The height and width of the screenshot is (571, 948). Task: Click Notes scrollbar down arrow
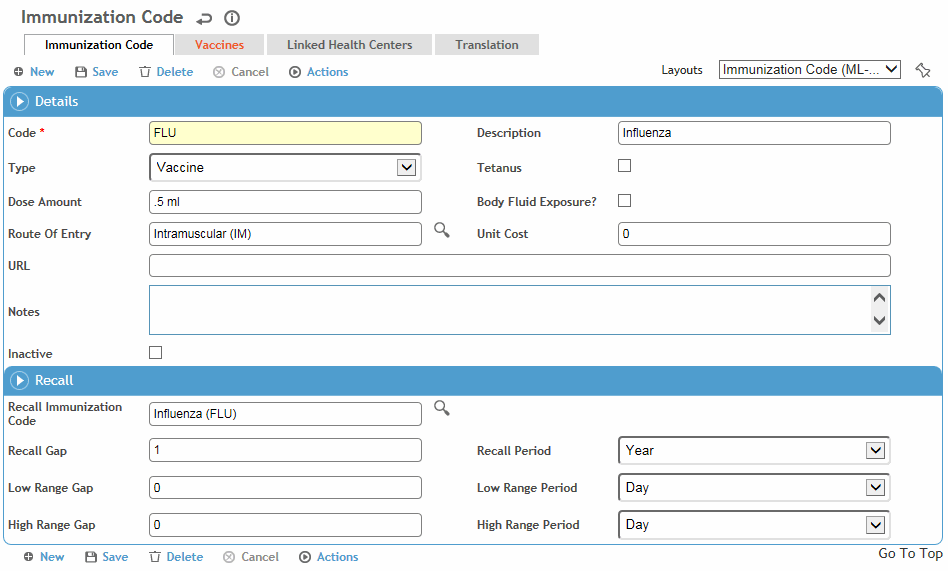(x=880, y=321)
